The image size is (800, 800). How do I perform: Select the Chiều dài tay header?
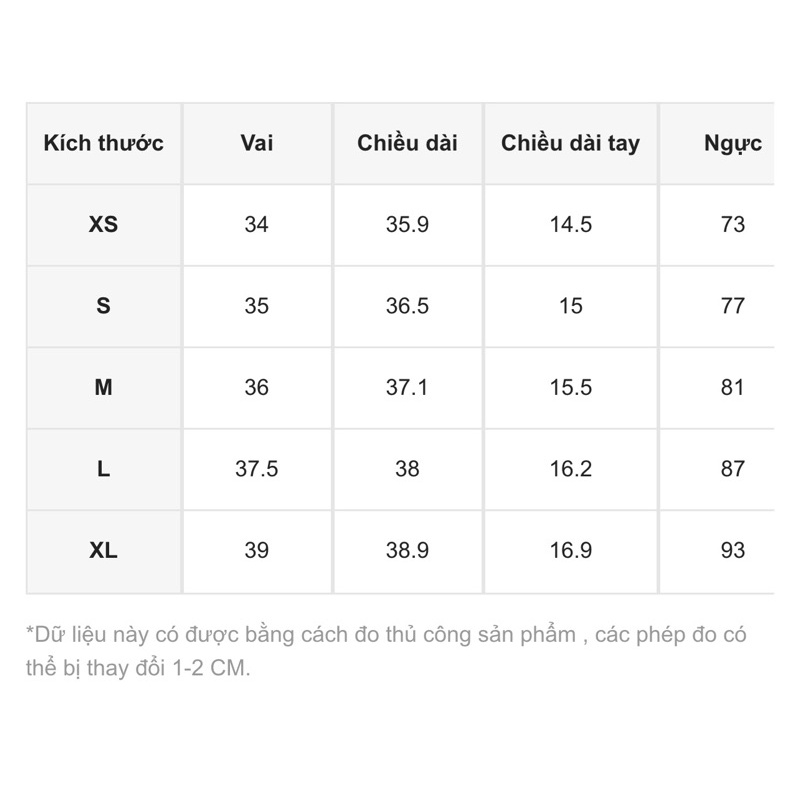pos(570,143)
